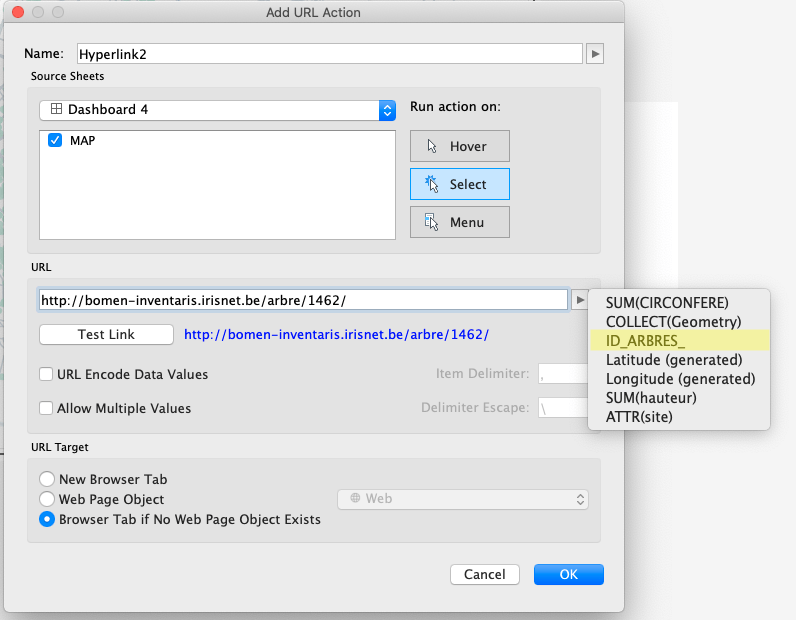This screenshot has height=620, width=796.
Task: Choose Select as the run action
Action: pyautogui.click(x=459, y=184)
